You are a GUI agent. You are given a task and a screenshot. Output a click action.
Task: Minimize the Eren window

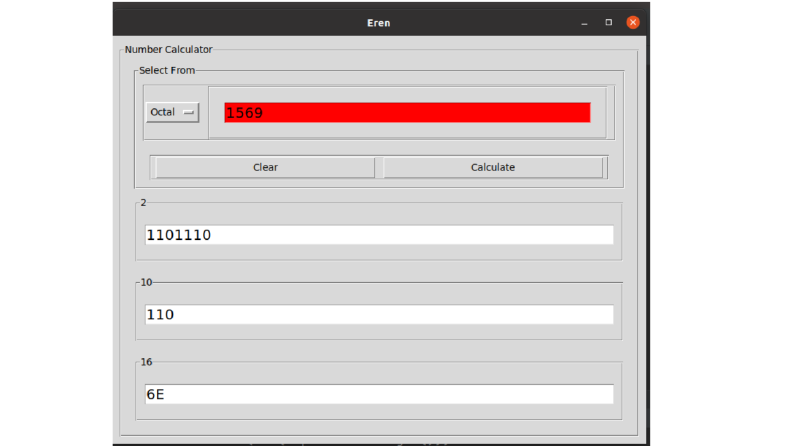pyautogui.click(x=584, y=23)
